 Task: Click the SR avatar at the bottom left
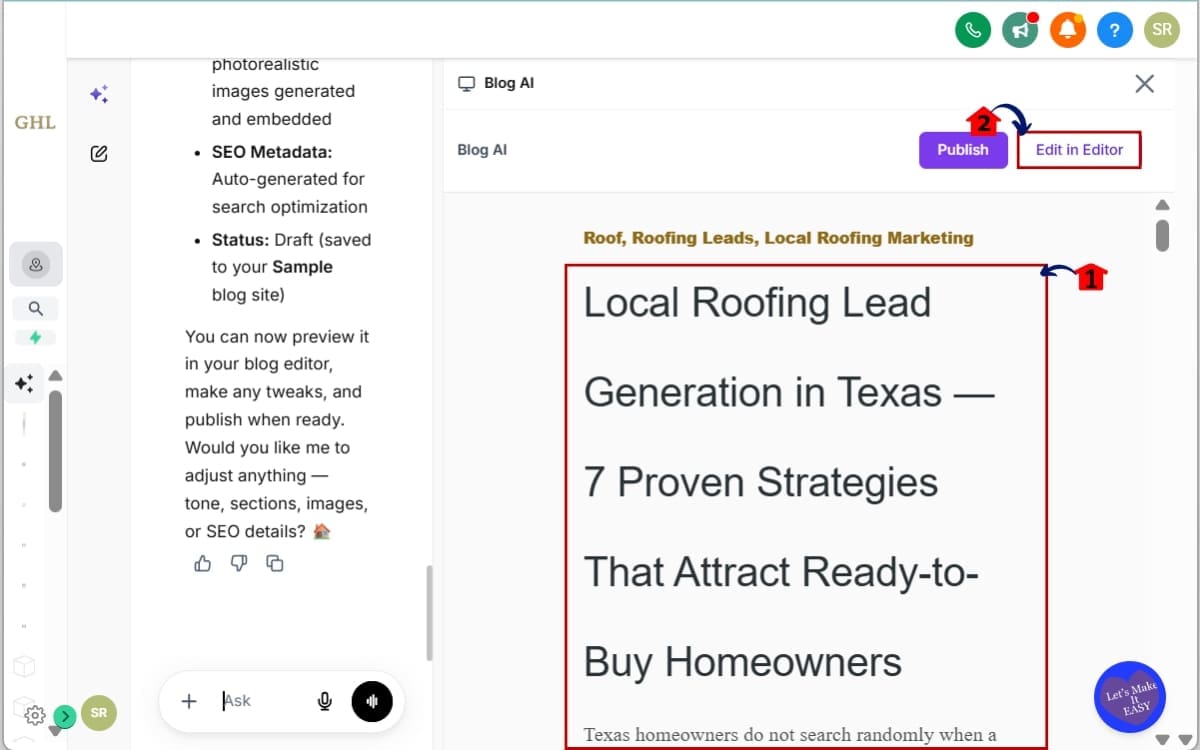(x=99, y=713)
